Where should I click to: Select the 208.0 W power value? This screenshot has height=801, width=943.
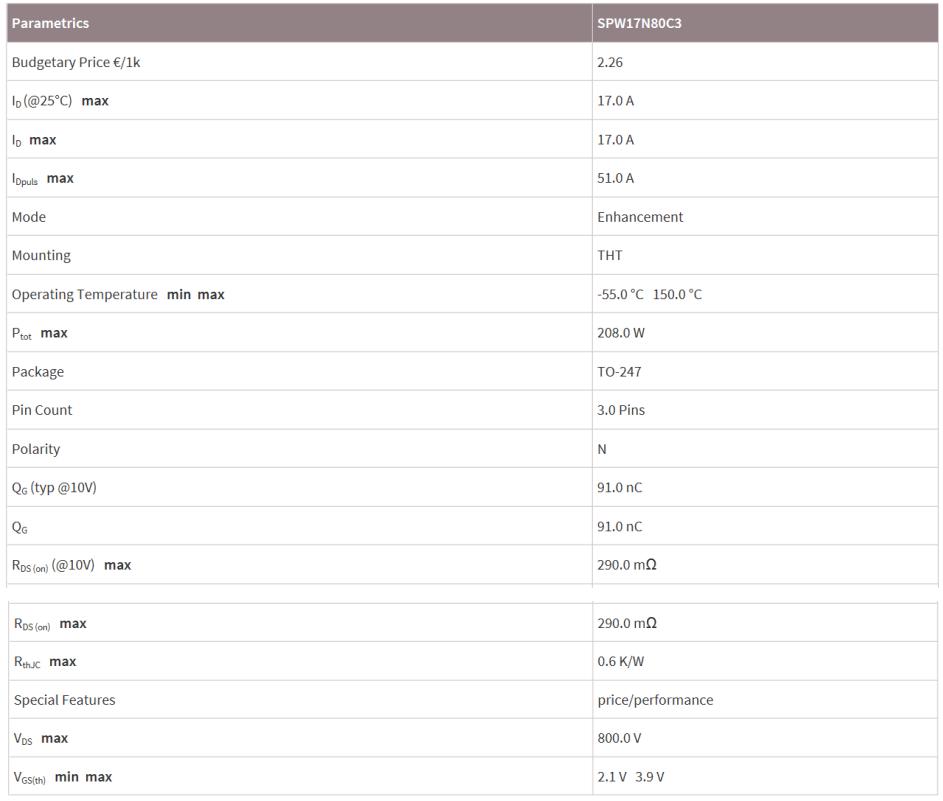[621, 333]
